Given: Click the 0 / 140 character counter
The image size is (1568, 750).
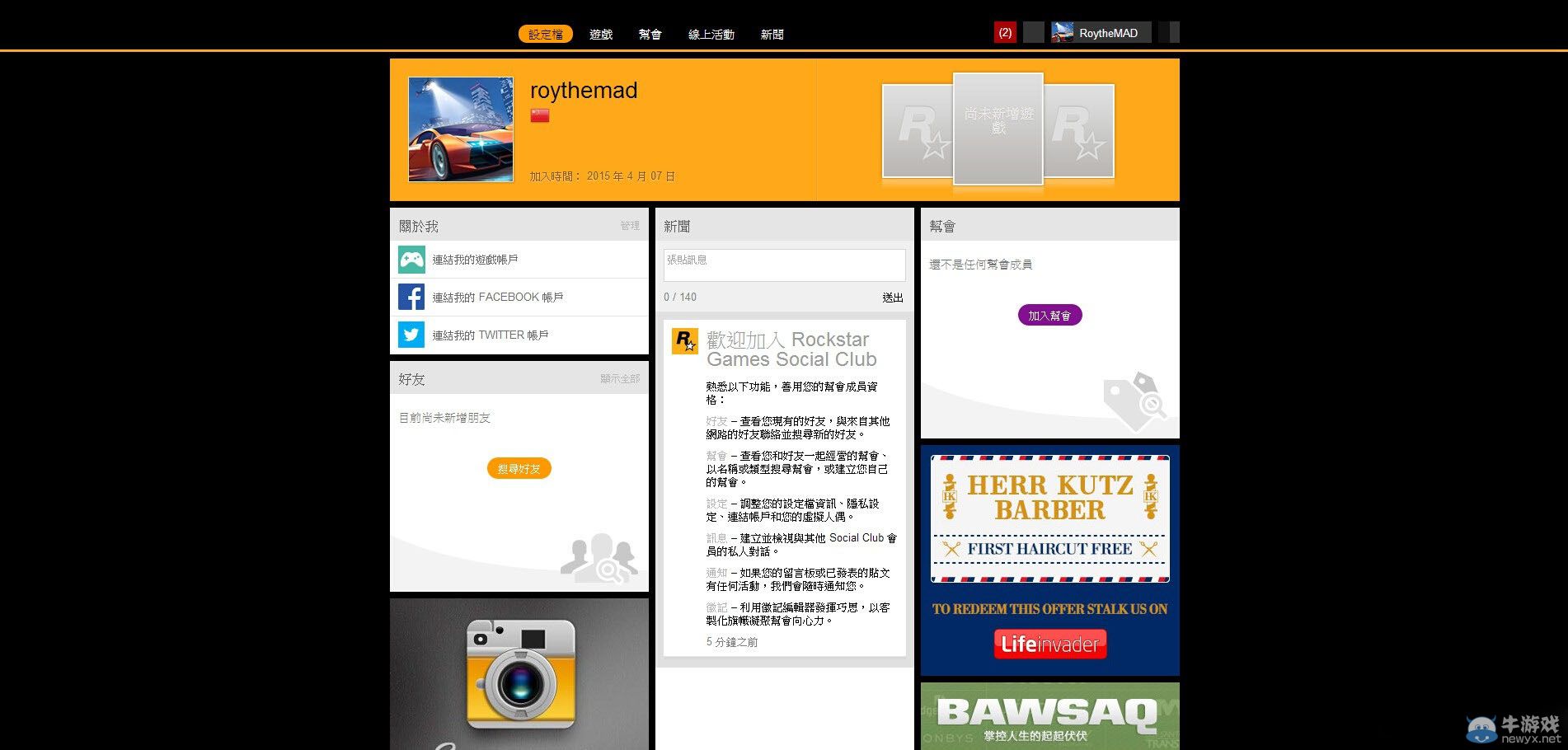Looking at the screenshot, I should [x=680, y=298].
